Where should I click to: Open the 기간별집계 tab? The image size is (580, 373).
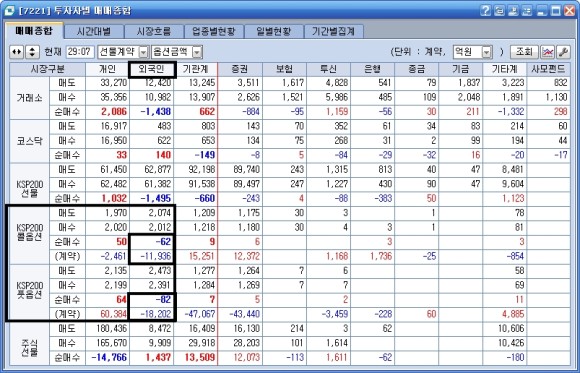333,31
